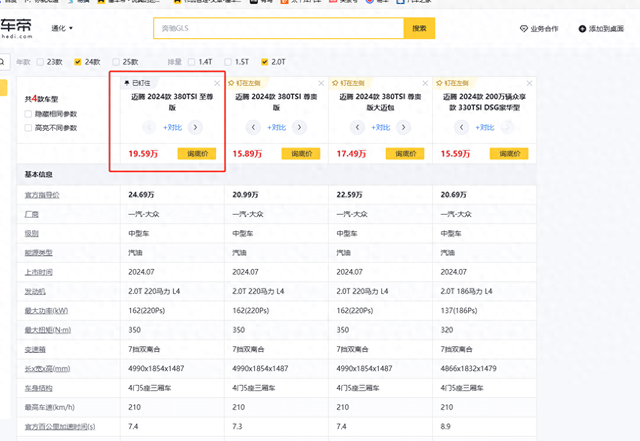Move the 15.89万 column left with its arrow

(253, 127)
